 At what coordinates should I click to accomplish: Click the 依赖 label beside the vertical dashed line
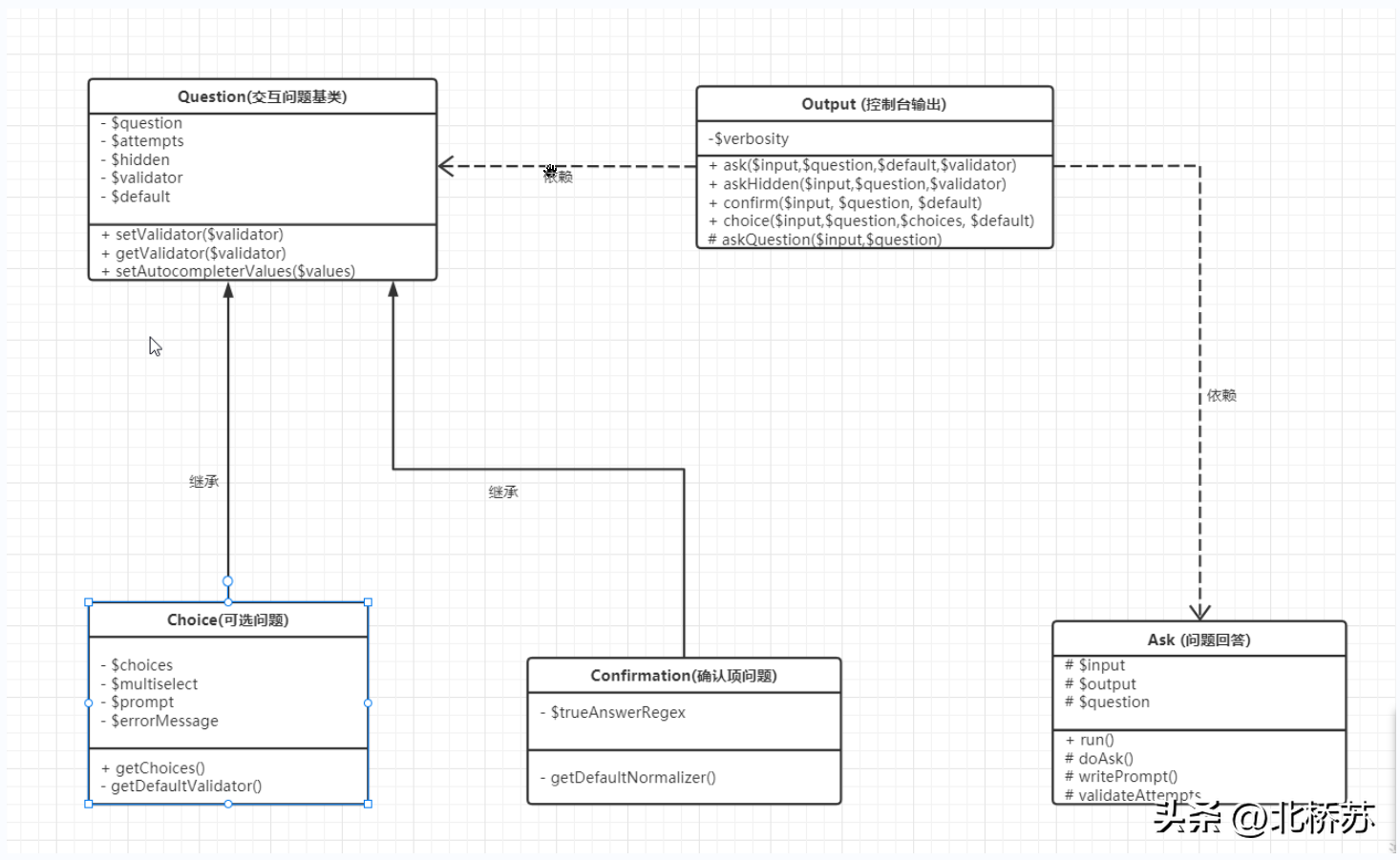[x=1221, y=395]
